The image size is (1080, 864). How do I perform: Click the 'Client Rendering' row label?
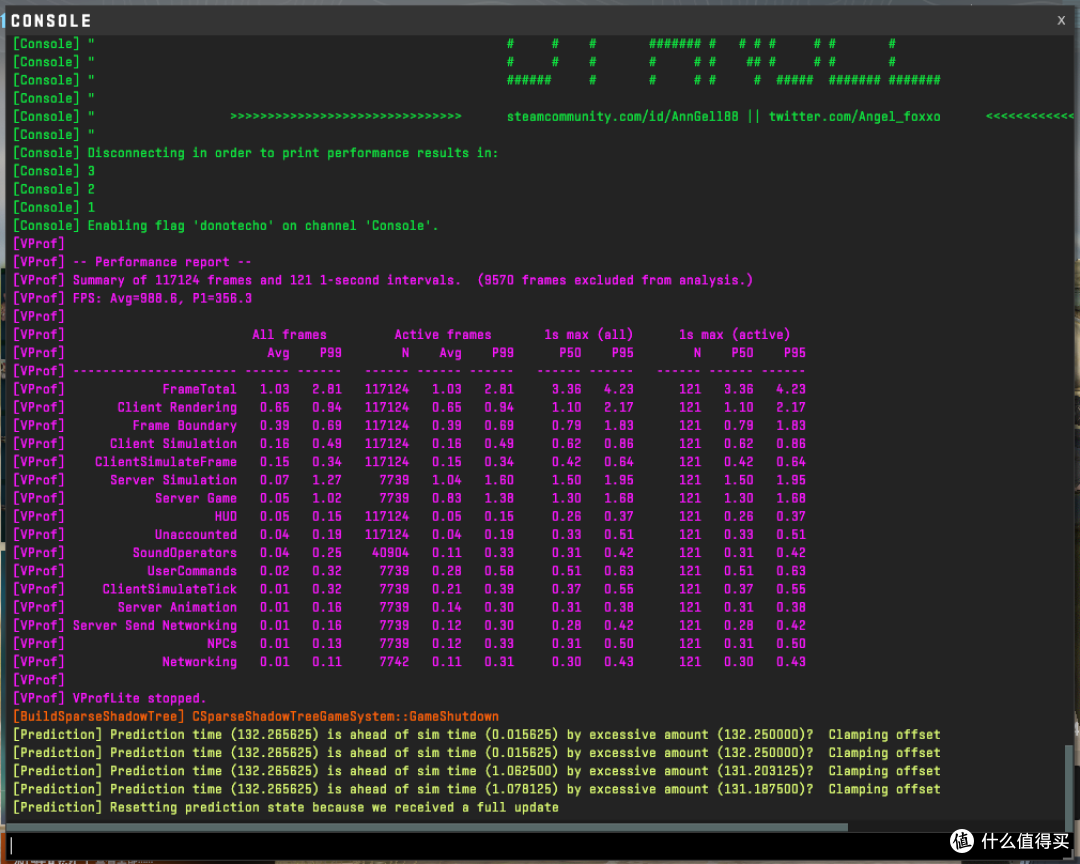coord(177,407)
